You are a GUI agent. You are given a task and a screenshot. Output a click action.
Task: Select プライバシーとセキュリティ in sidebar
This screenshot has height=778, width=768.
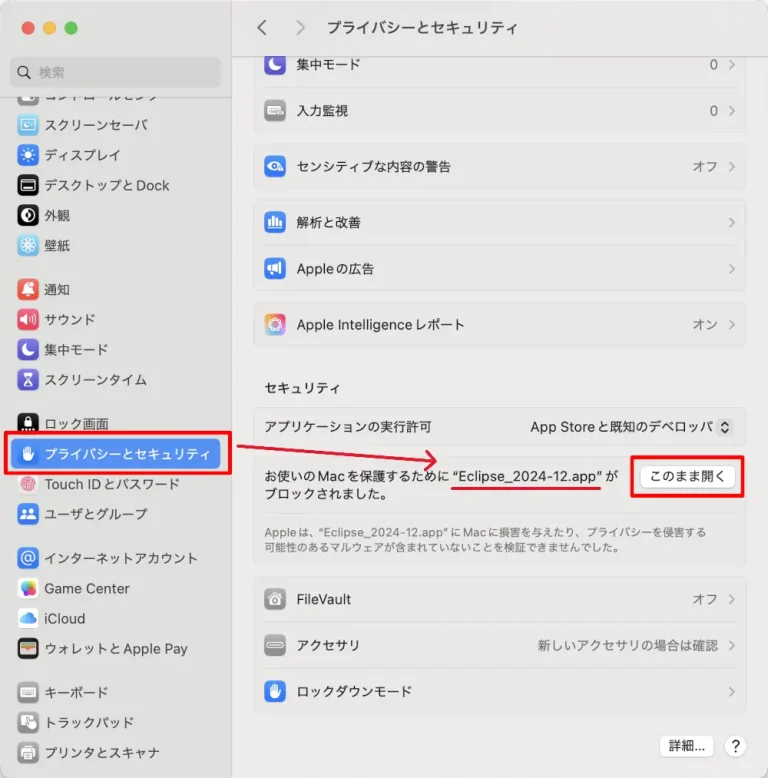116,454
